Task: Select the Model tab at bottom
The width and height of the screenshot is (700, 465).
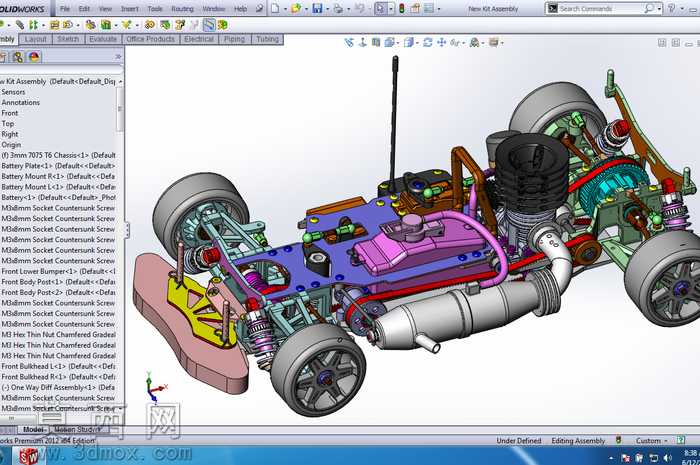Action: pos(33,429)
